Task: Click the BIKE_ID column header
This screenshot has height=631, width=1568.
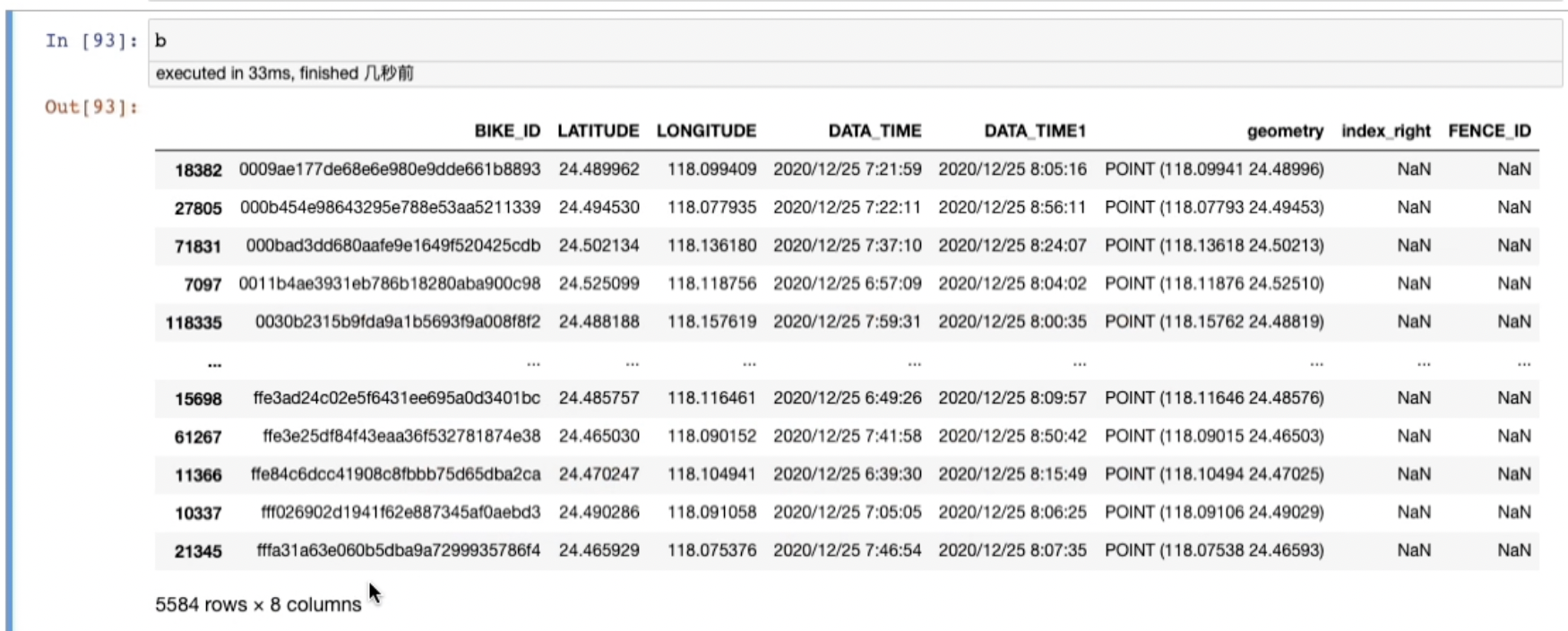Action: (507, 131)
